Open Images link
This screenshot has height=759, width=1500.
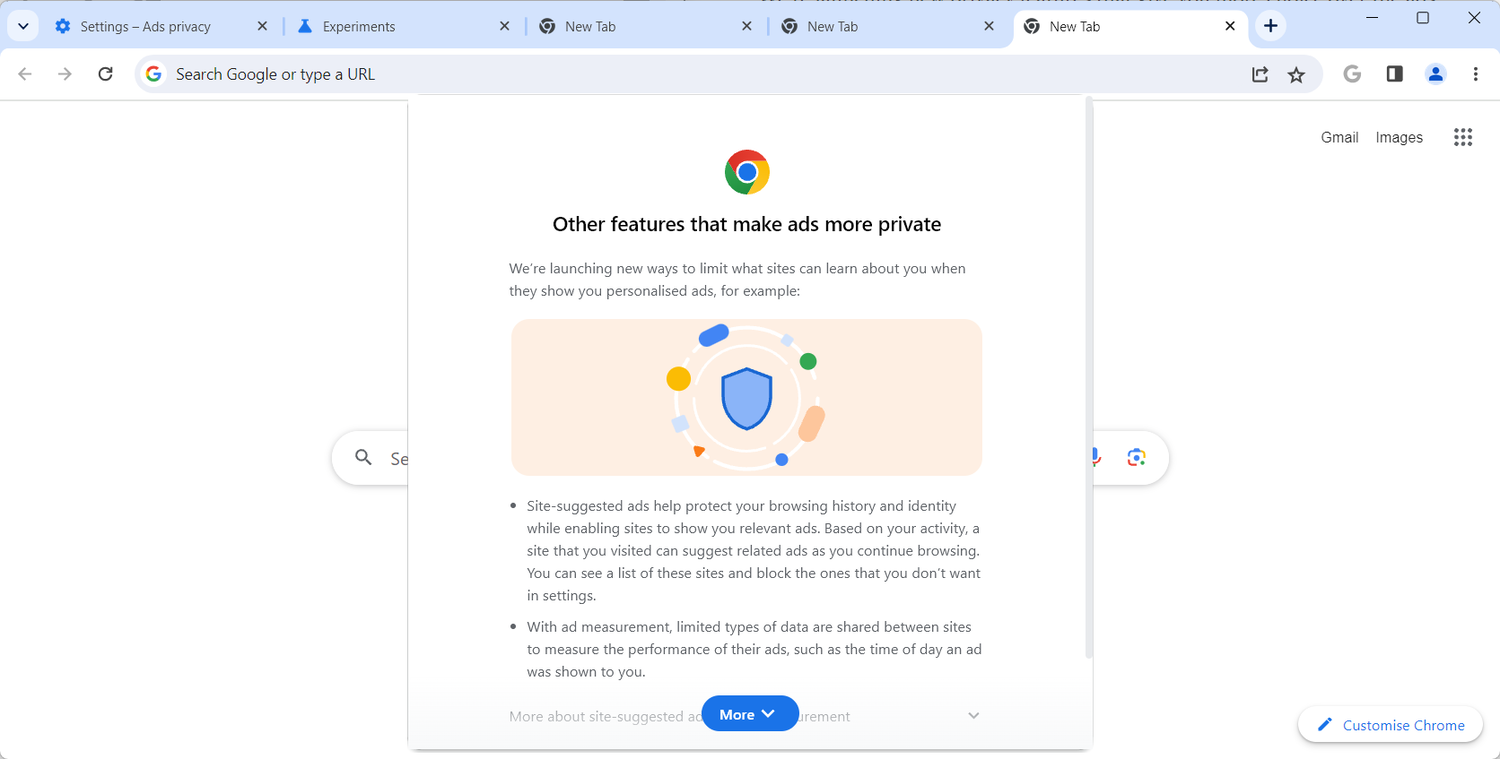click(1399, 138)
